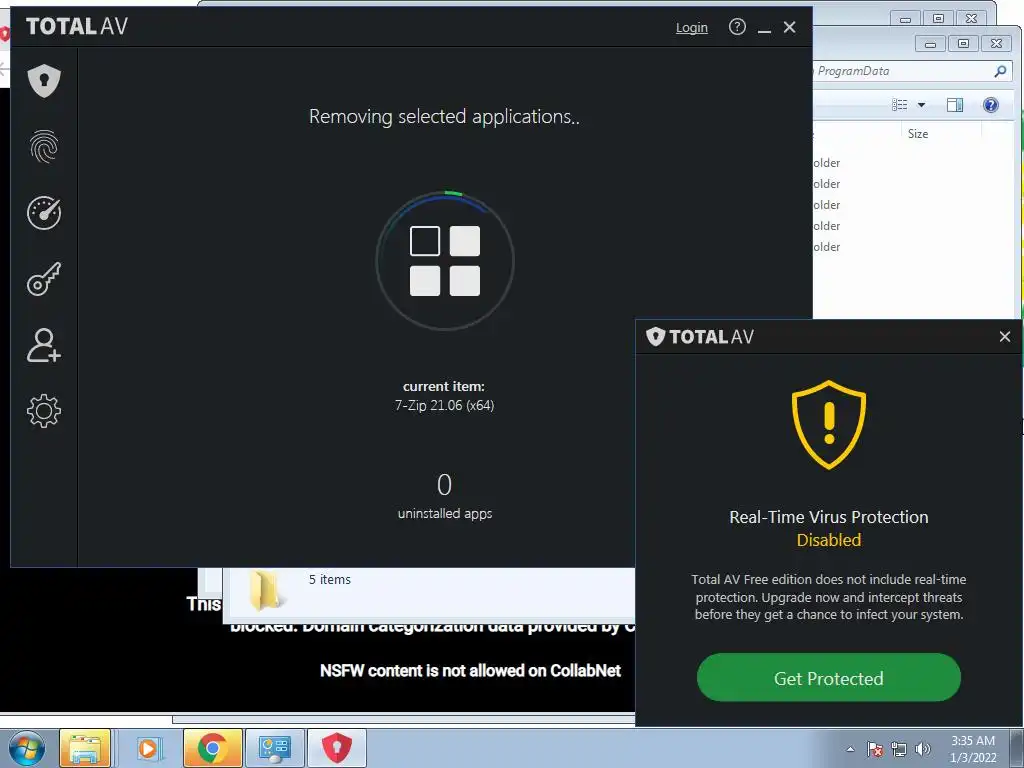
Task: Open Action Center flag tray icon
Action: pyautogui.click(x=875, y=749)
